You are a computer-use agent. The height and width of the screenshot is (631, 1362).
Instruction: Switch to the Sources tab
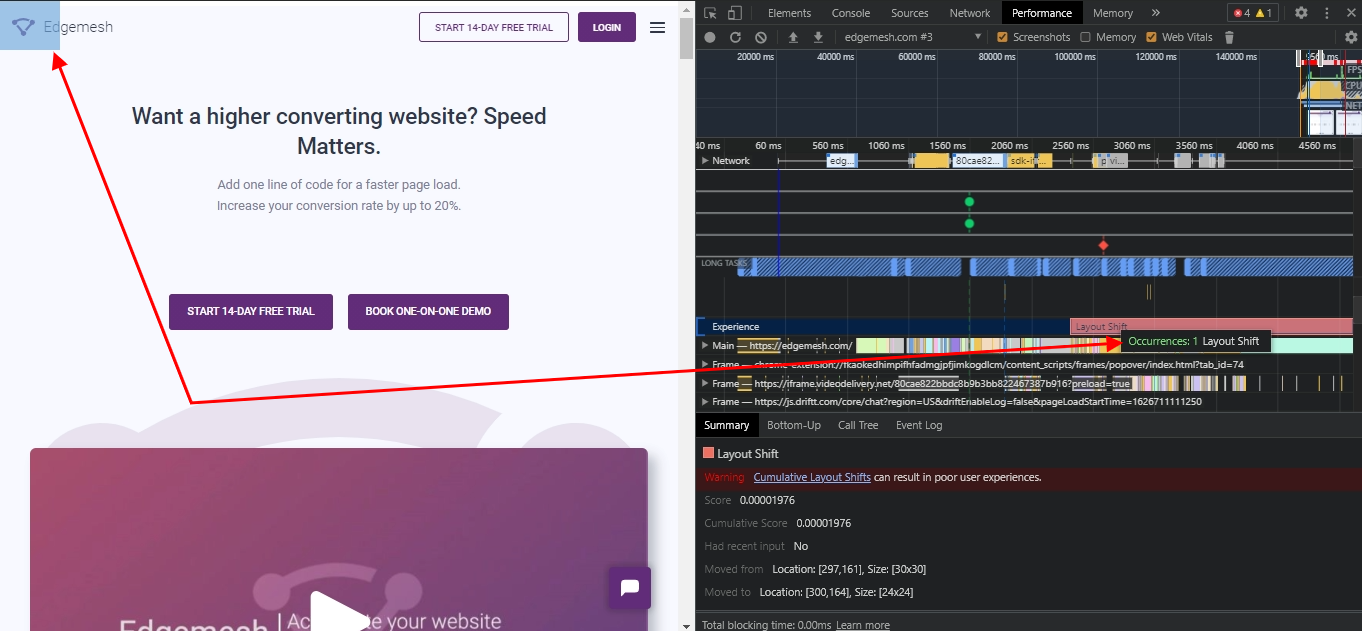[x=910, y=13]
